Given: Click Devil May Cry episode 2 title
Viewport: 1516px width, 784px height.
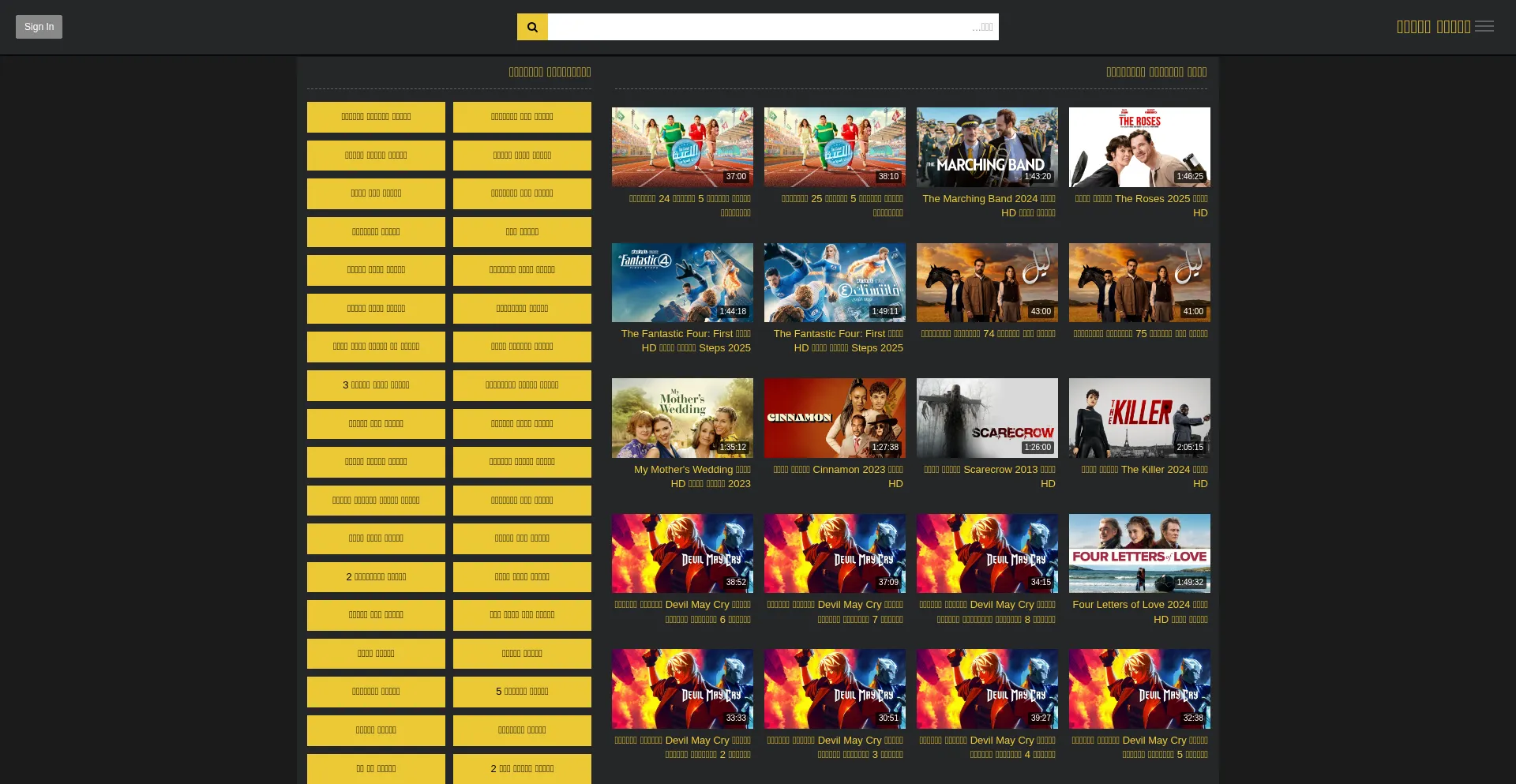Looking at the screenshot, I should click(683, 748).
